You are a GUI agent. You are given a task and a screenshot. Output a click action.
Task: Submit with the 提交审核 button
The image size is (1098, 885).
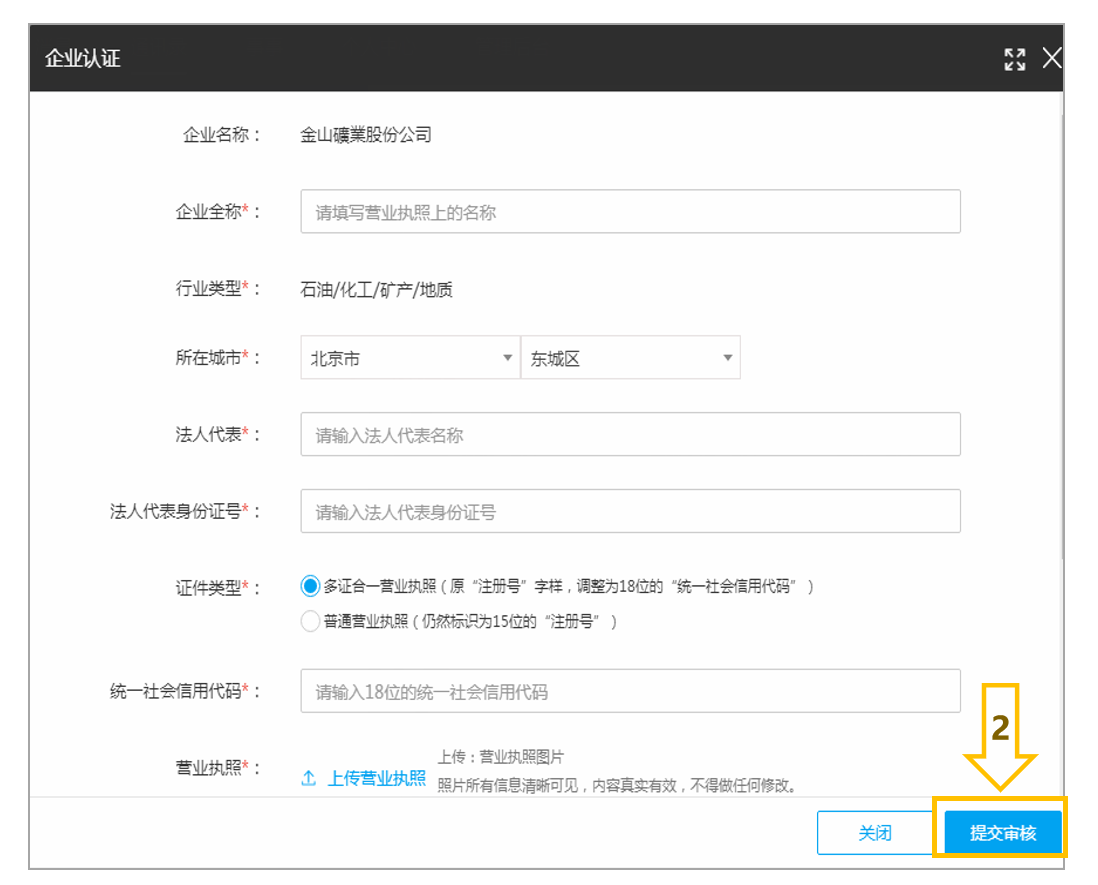pos(1002,832)
